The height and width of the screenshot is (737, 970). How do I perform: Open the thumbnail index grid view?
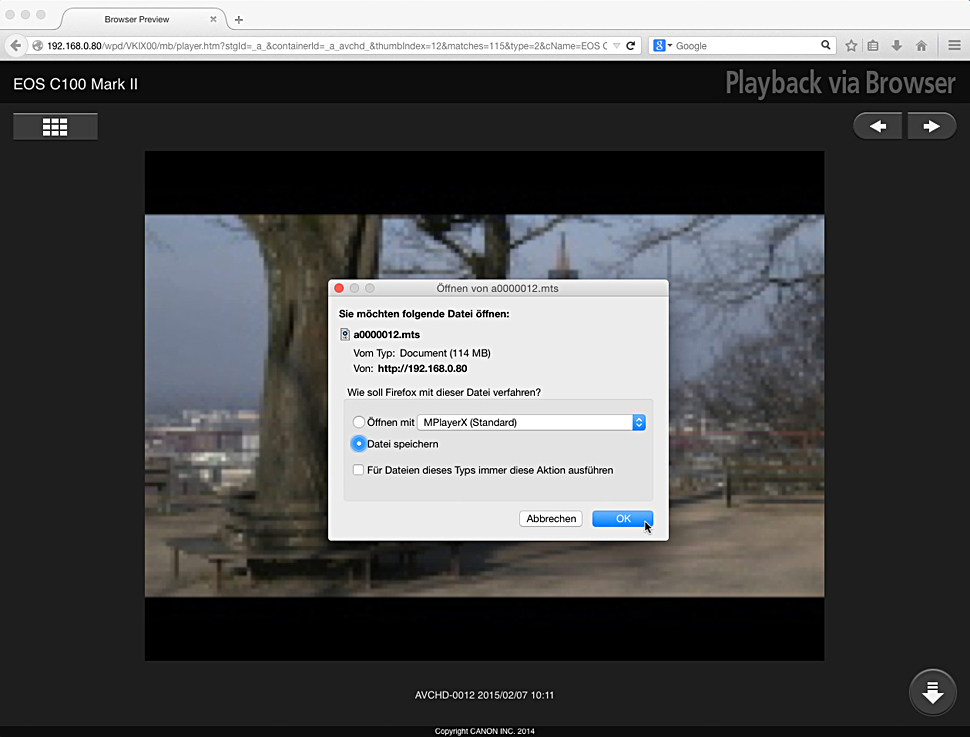[x=55, y=127]
